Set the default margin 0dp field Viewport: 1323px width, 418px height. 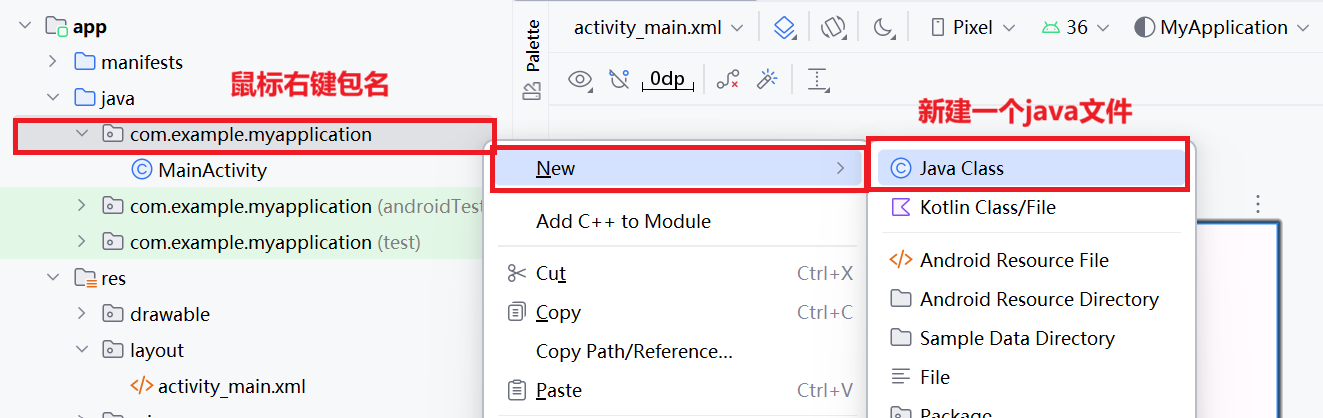tap(667, 79)
